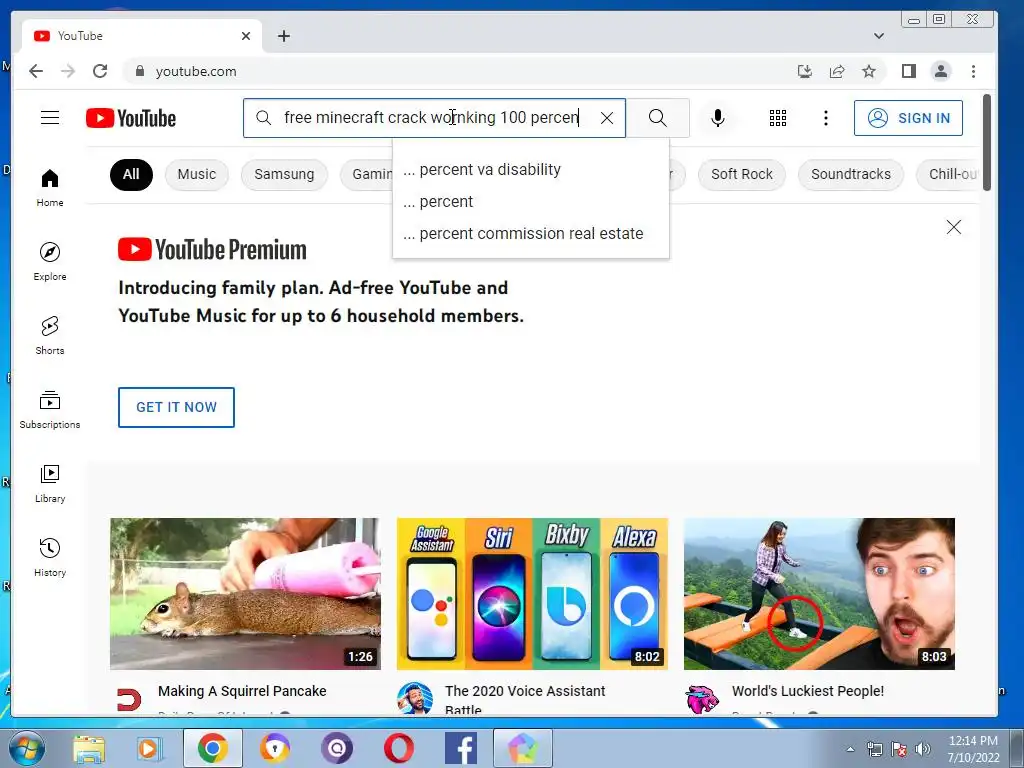The width and height of the screenshot is (1024, 768).
Task: Open Opera from the taskbar
Action: [x=398, y=749]
